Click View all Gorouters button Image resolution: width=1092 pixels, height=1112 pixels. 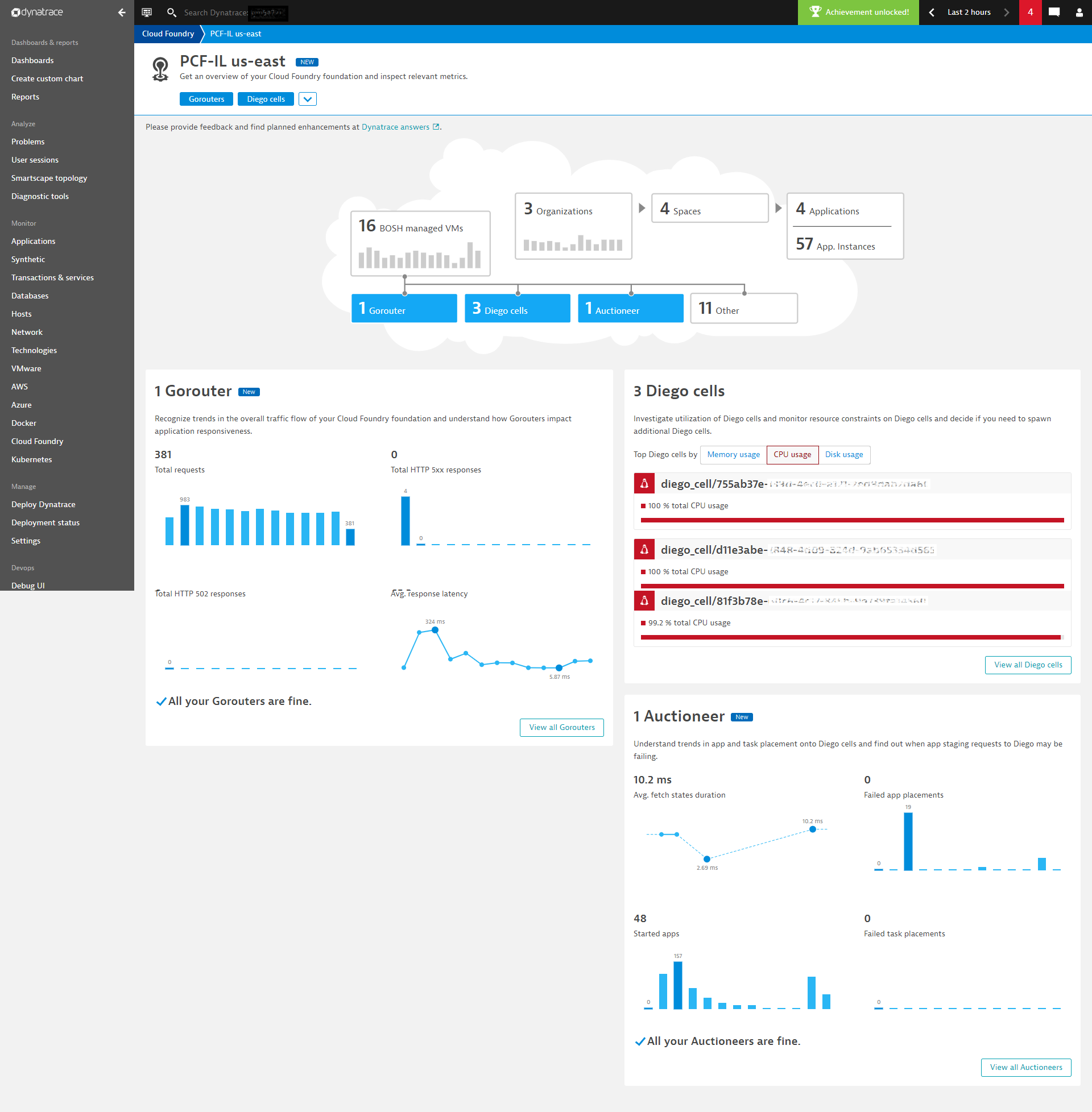(x=561, y=727)
